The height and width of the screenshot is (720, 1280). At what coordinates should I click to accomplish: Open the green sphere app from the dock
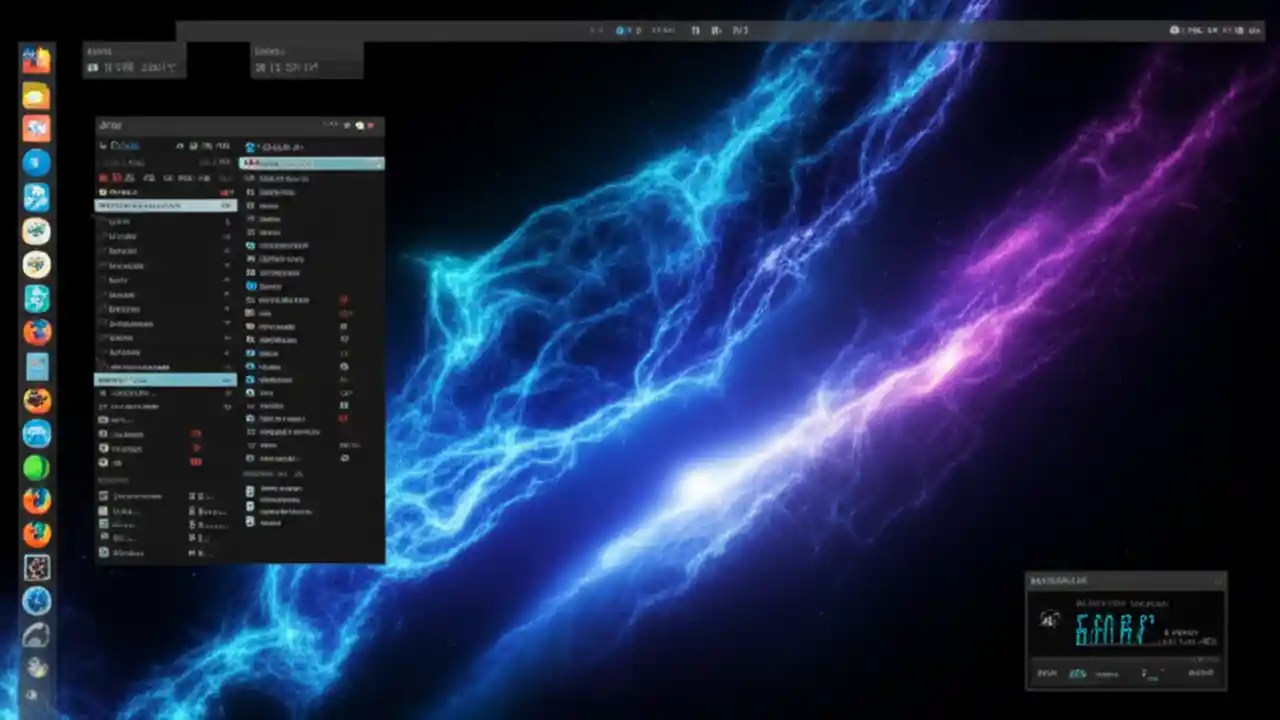[x=37, y=466]
